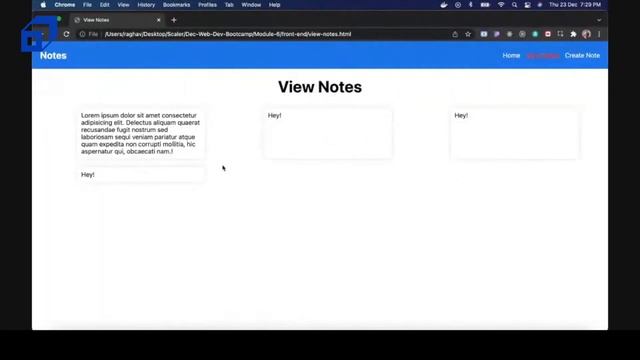This screenshot has width=640, height=360.
Task: Open the Window menu
Action: [251, 5]
